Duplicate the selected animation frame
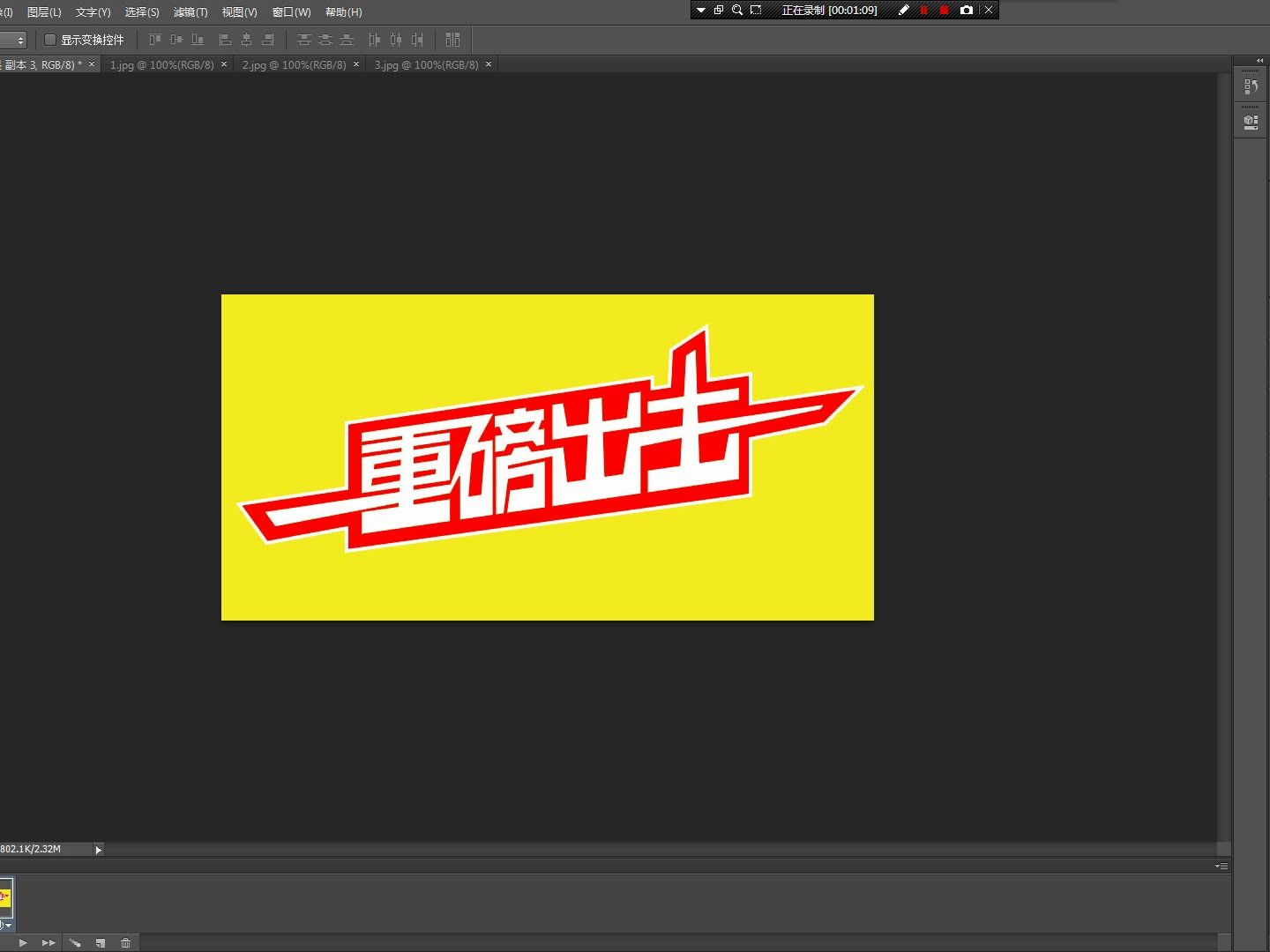1270x952 pixels. point(101,942)
